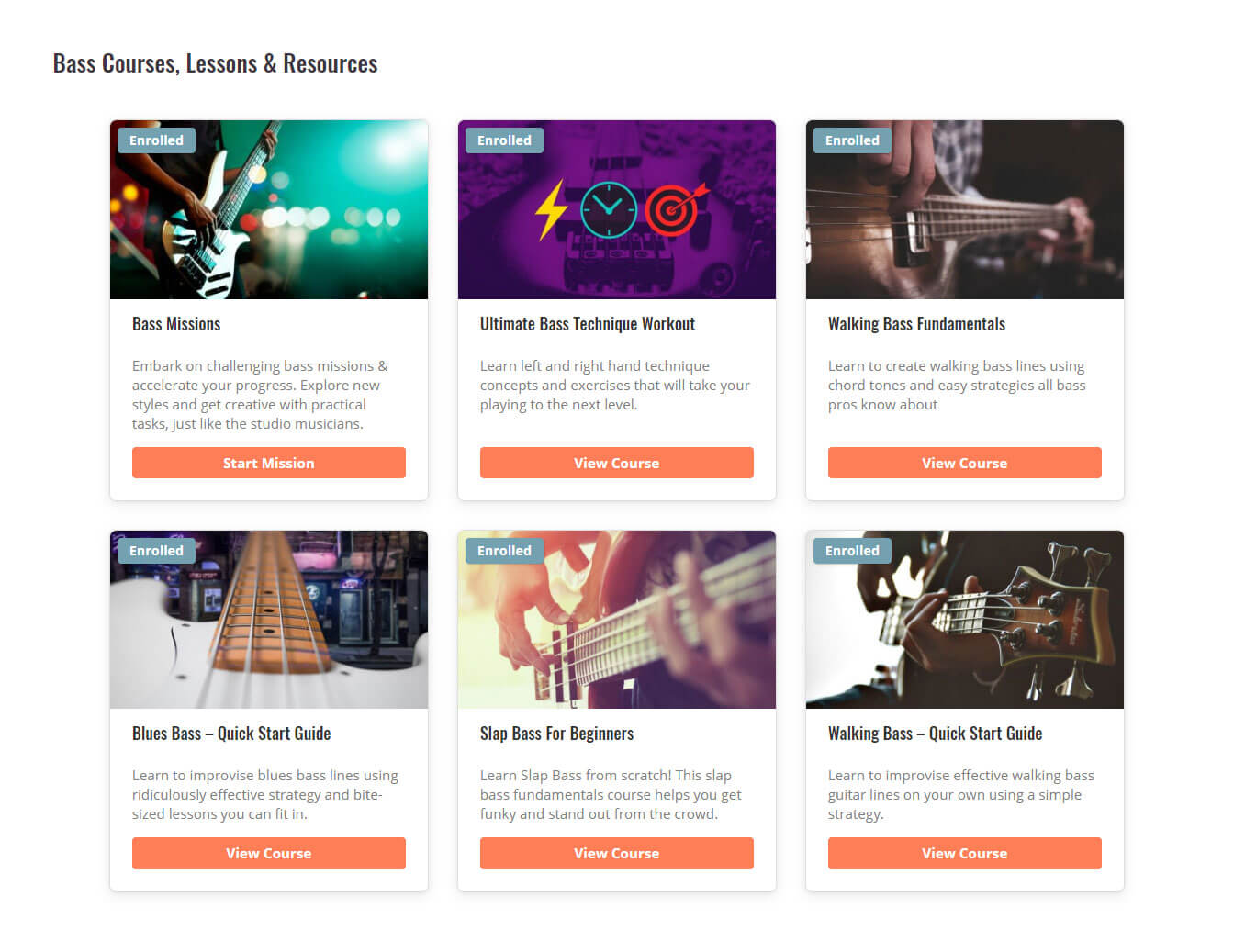View the Ultimate Bass Technique Workout course
Screen dimensions: 1234x952
click(617, 463)
